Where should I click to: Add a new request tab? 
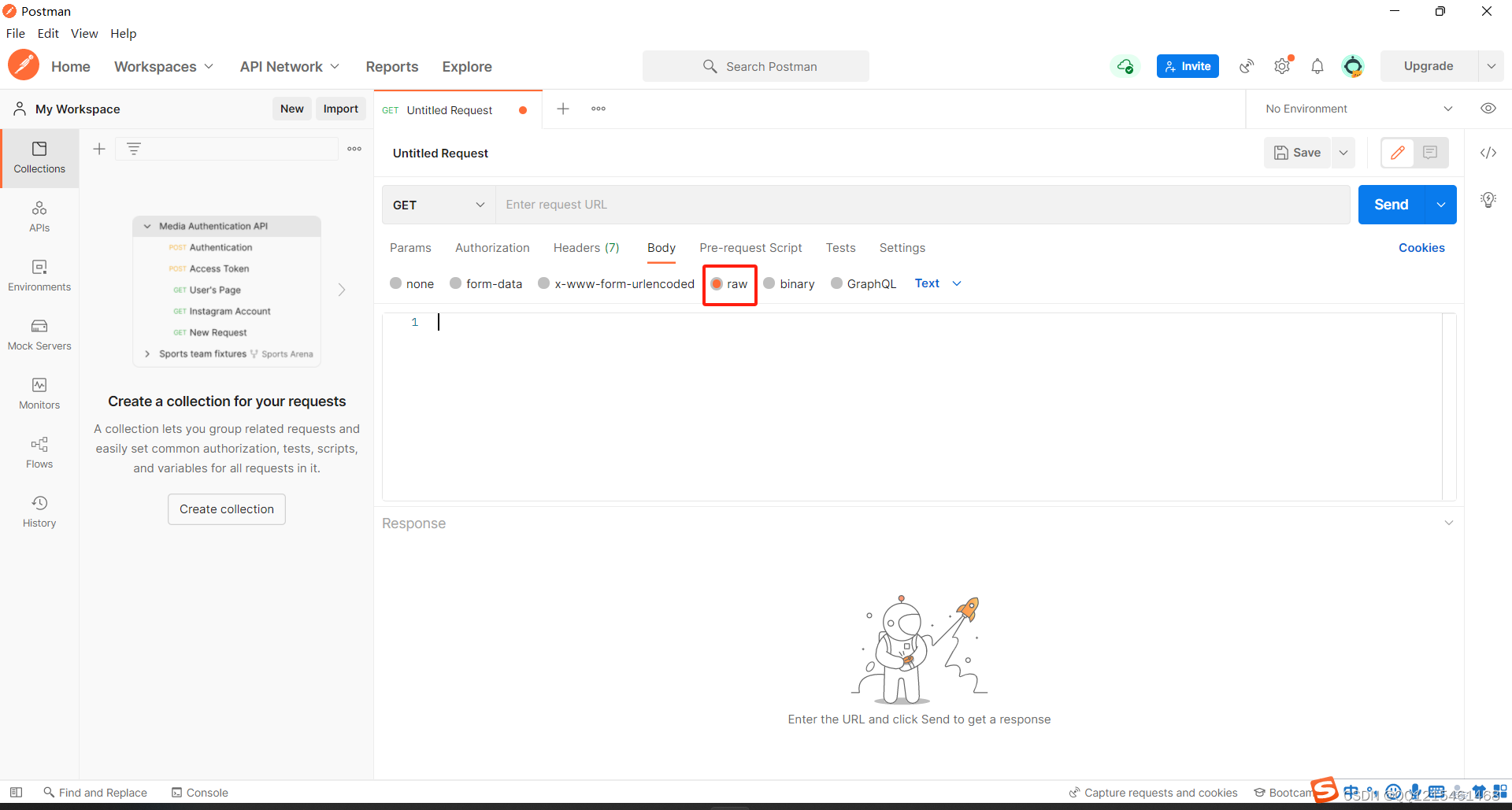[563, 109]
